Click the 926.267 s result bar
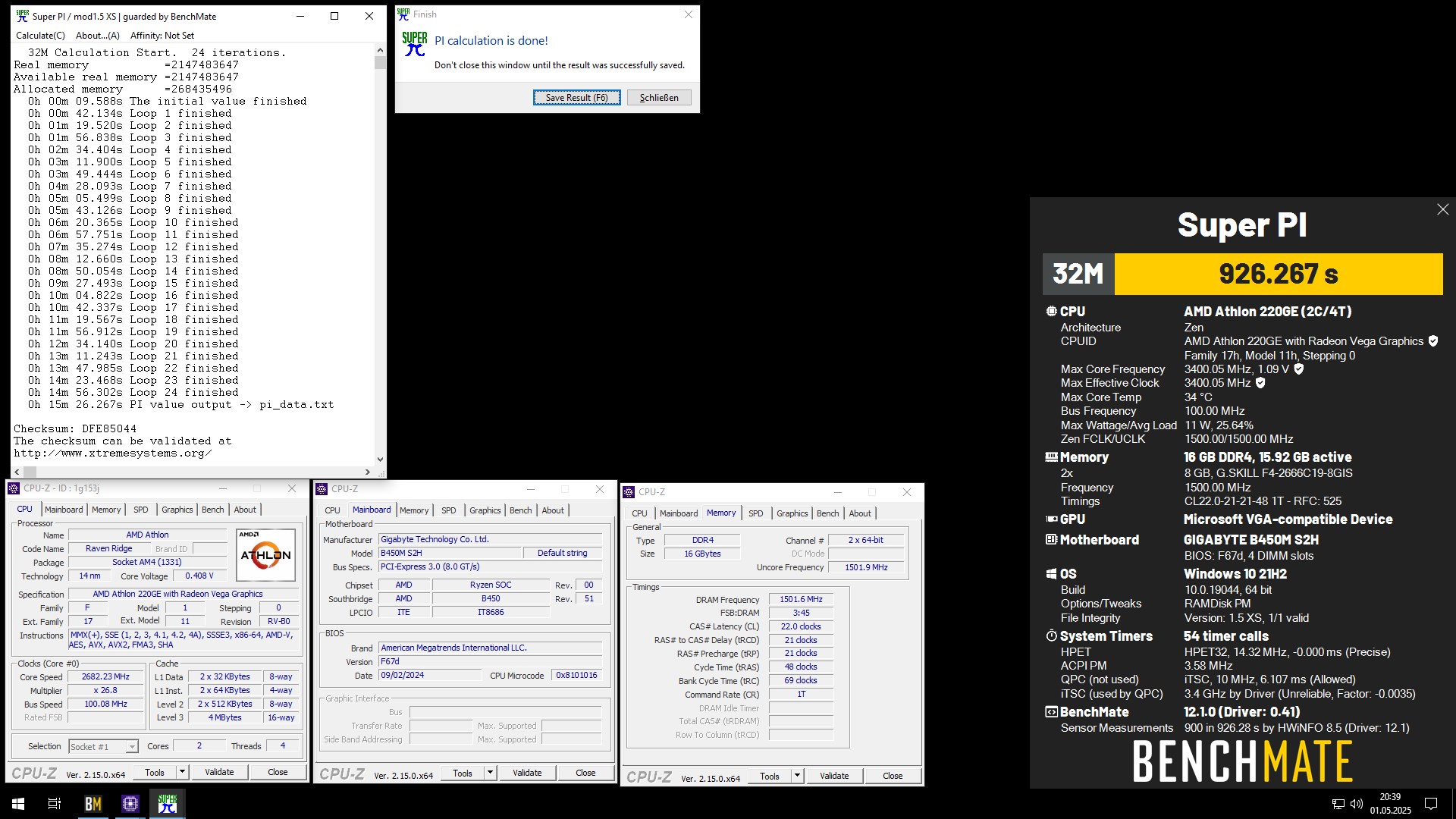The width and height of the screenshot is (1456, 819). [1278, 274]
